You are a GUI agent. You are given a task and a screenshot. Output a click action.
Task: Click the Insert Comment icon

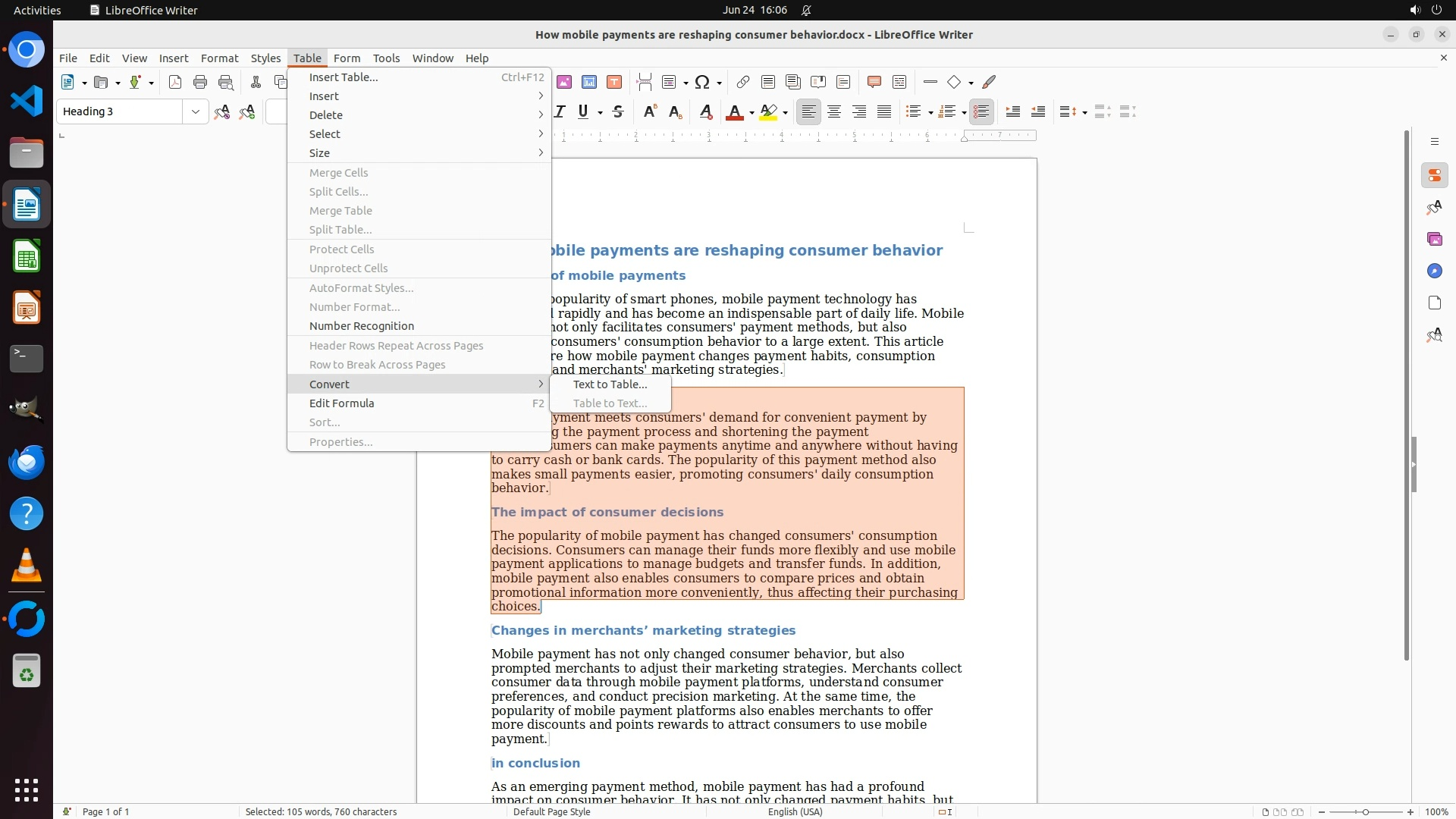pos(874,82)
